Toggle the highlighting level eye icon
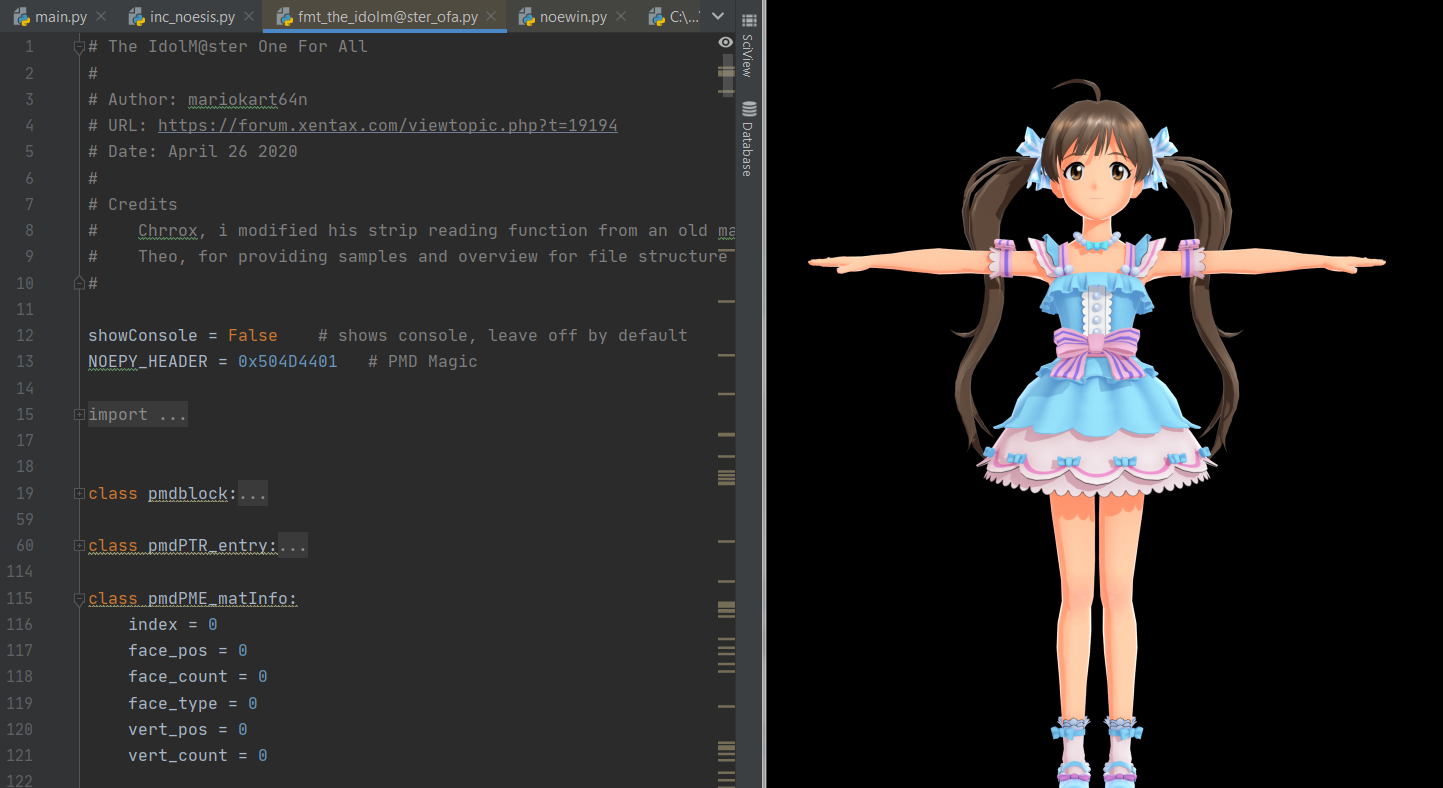Screen dimensions: 1443x788 coord(725,43)
